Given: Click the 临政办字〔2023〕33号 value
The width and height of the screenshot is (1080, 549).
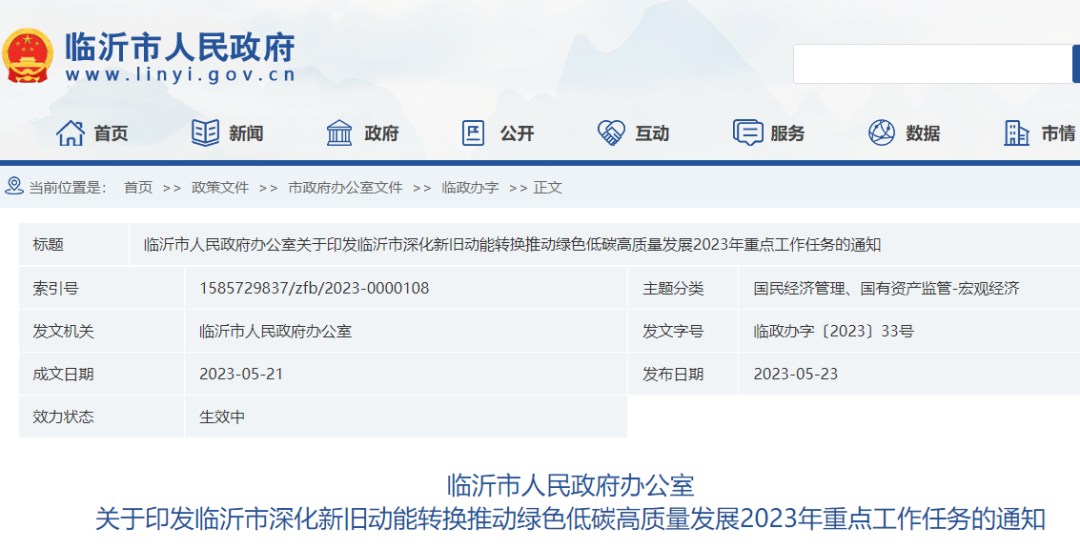Looking at the screenshot, I should [833, 331].
